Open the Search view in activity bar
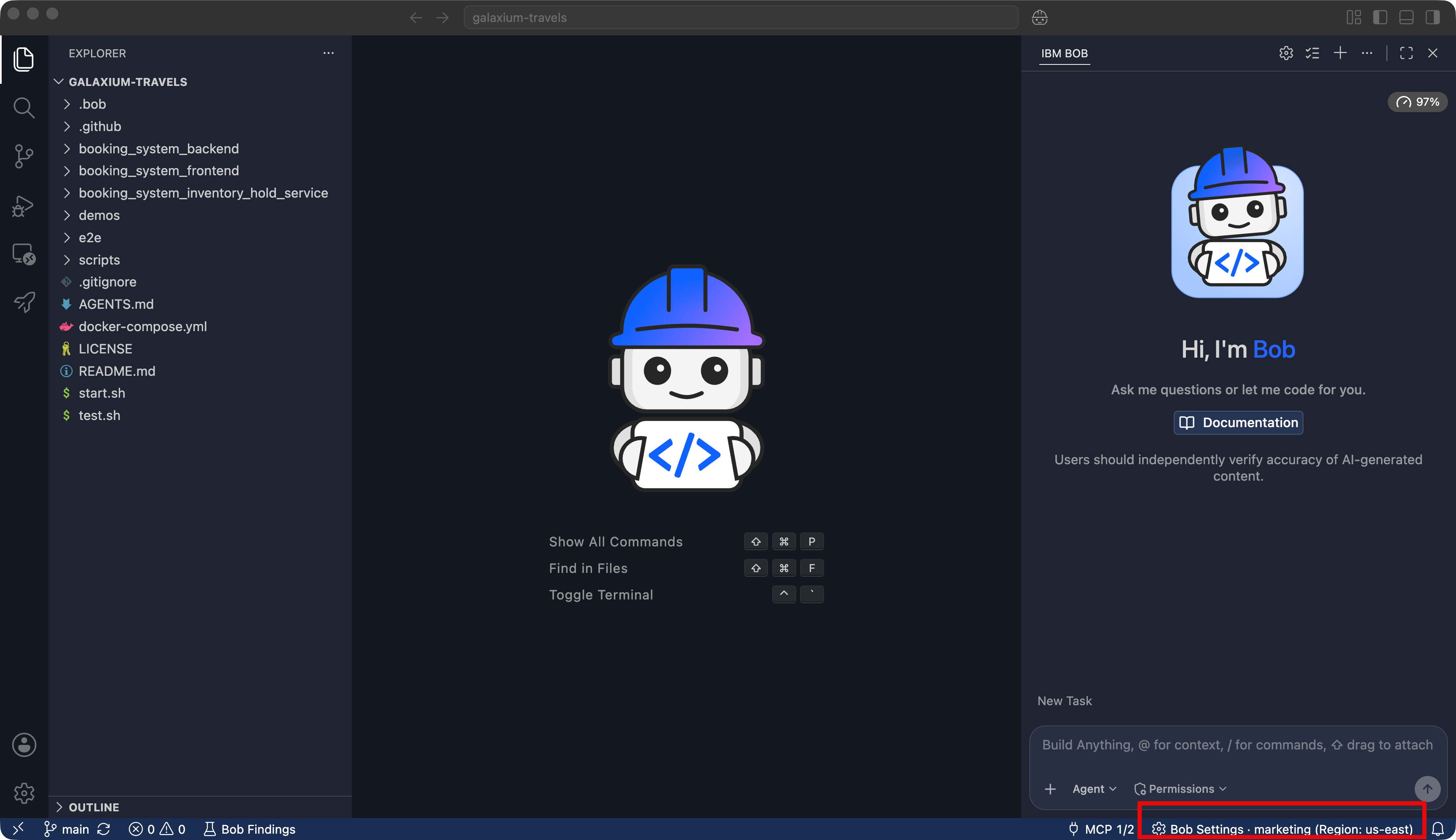This screenshot has height=840, width=1456. 24,108
